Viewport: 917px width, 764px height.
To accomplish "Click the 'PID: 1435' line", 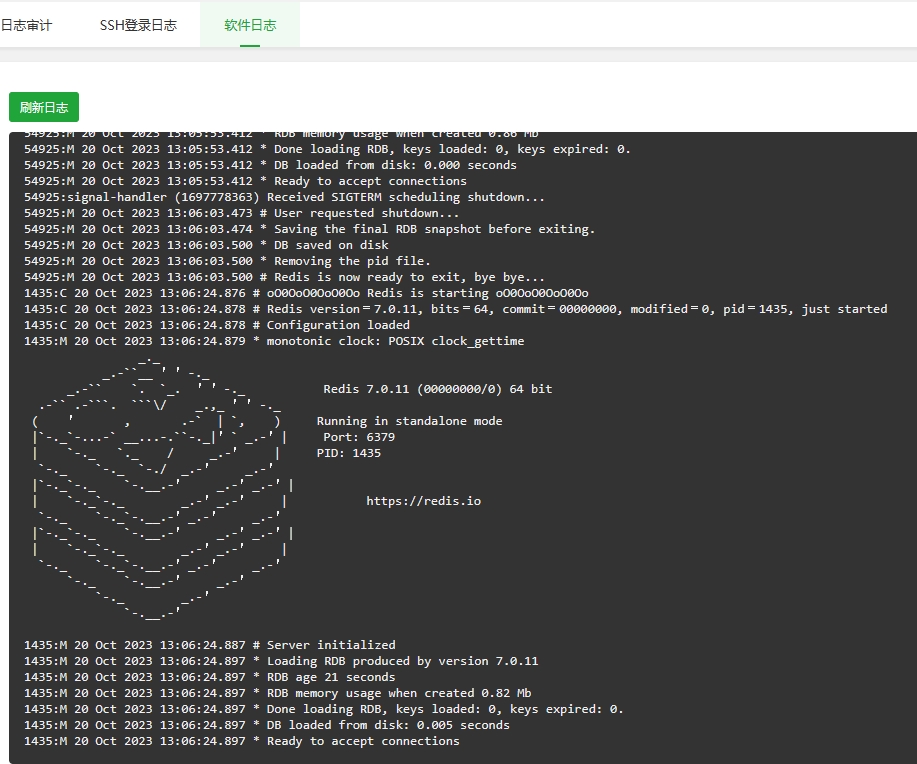I will click(x=350, y=453).
